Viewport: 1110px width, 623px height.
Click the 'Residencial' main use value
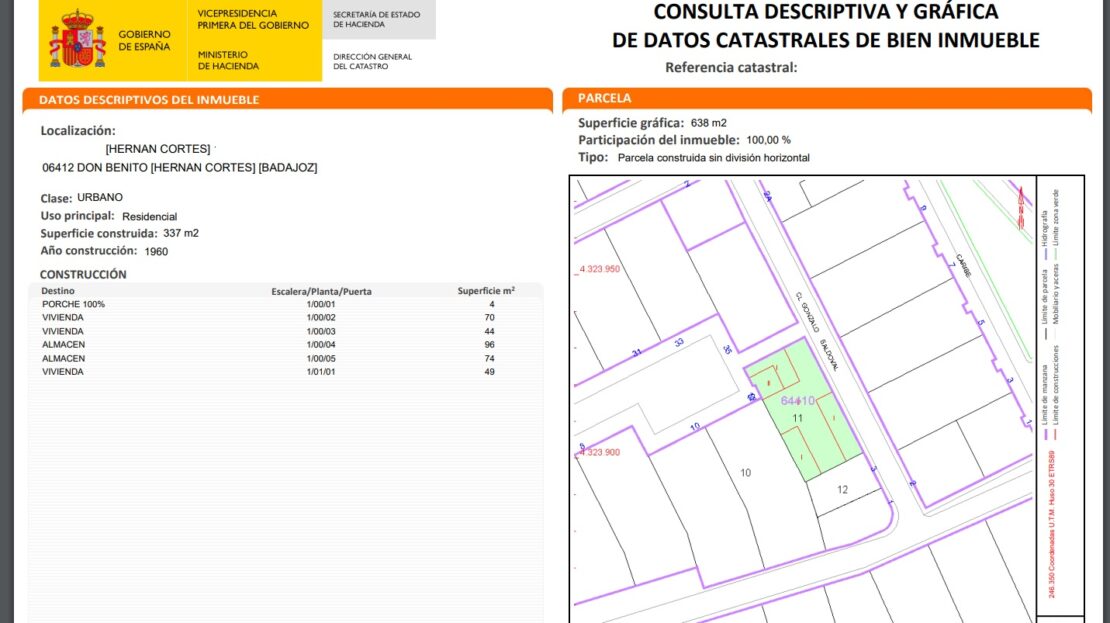[149, 217]
